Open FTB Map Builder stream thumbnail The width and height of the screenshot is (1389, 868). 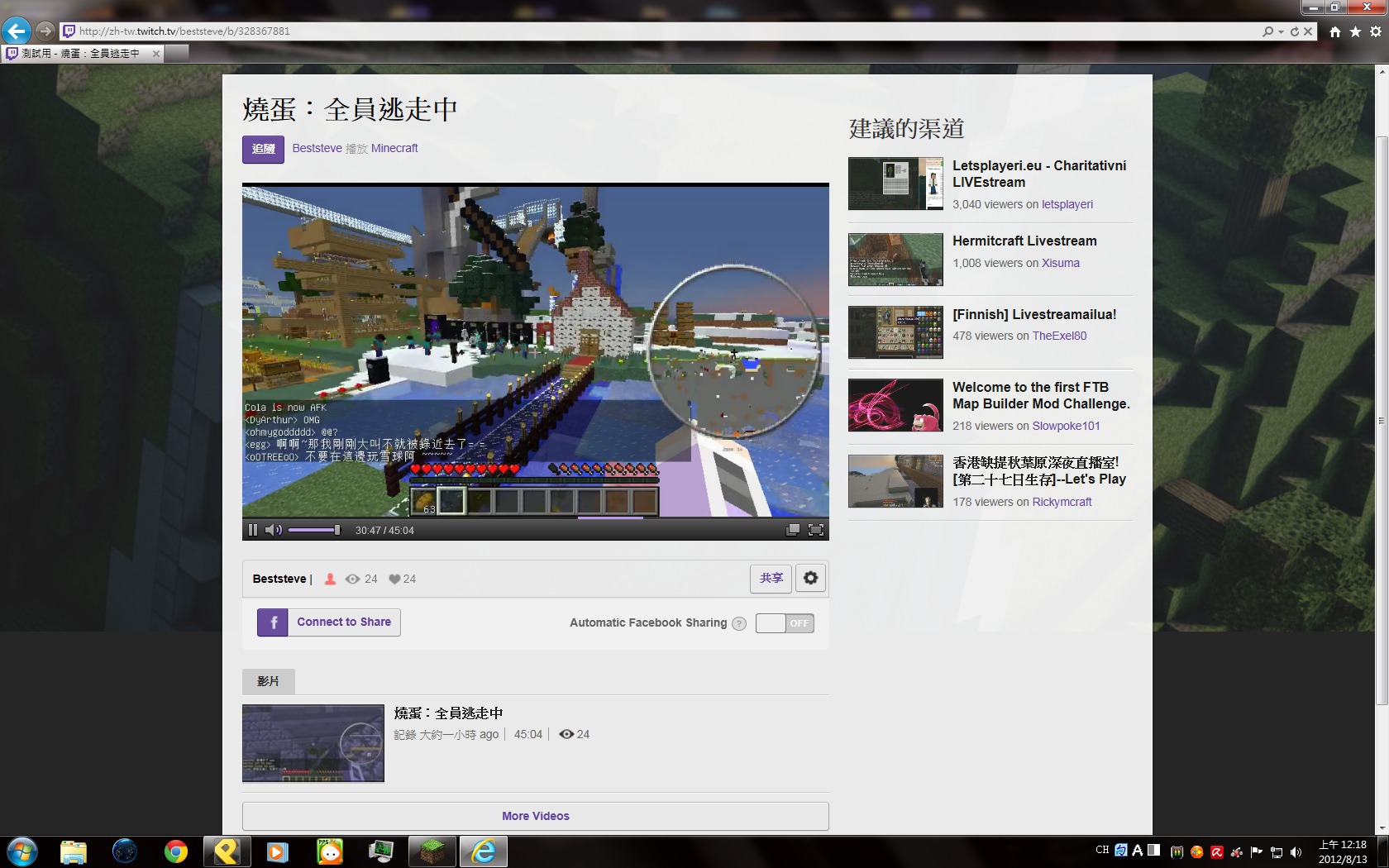click(895, 405)
